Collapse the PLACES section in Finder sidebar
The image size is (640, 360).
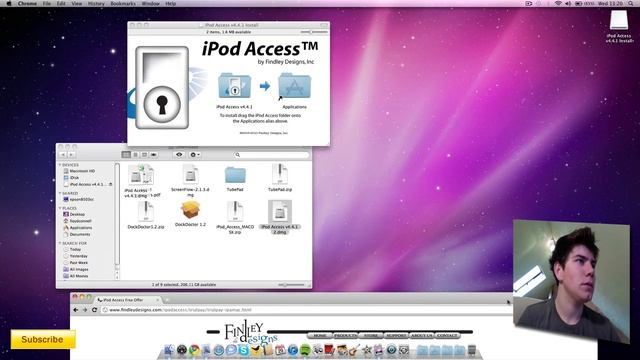coord(60,208)
